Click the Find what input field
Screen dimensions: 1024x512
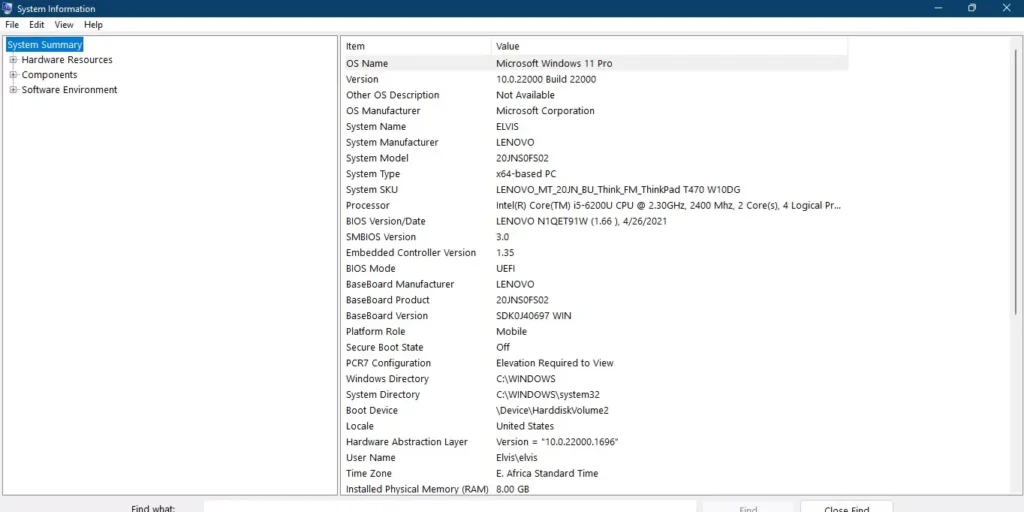[x=450, y=507]
